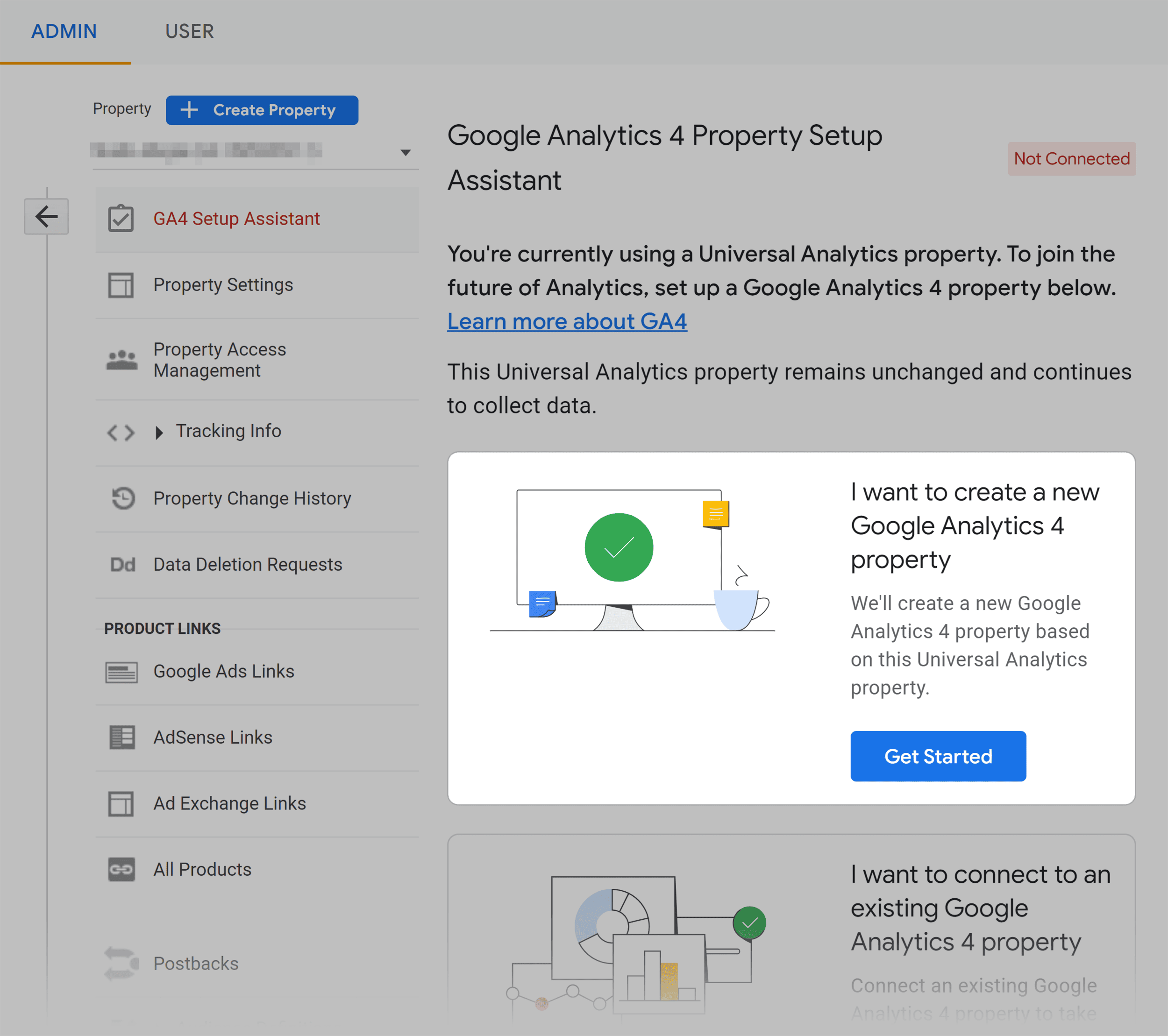Click the GA4 Setup Assistant clipboard icon

(x=121, y=218)
